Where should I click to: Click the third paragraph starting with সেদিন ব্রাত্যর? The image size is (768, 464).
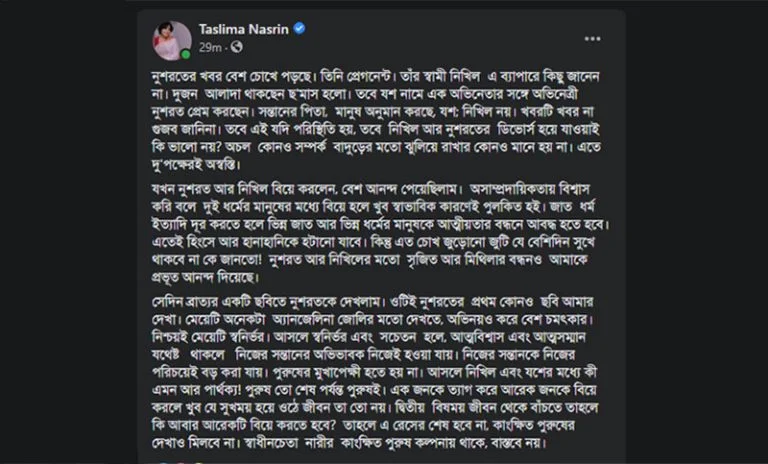coord(375,372)
